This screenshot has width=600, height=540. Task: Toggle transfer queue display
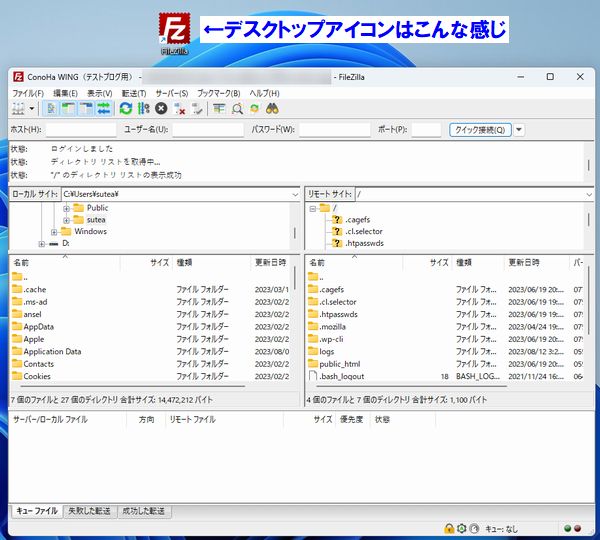pyautogui.click(x=104, y=109)
